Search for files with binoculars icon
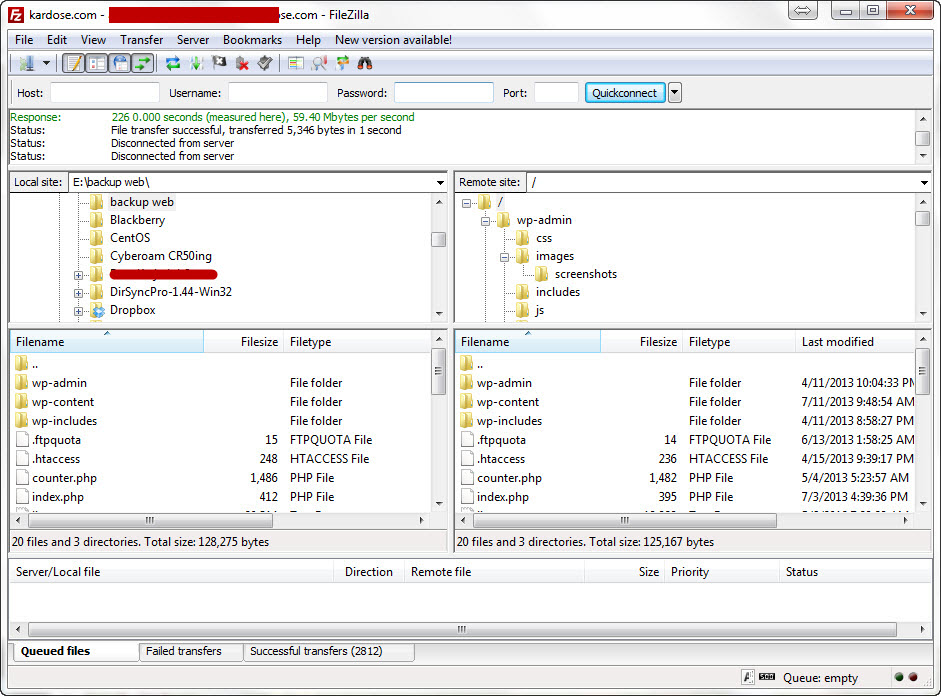Image resolution: width=941 pixels, height=696 pixels. click(x=365, y=63)
